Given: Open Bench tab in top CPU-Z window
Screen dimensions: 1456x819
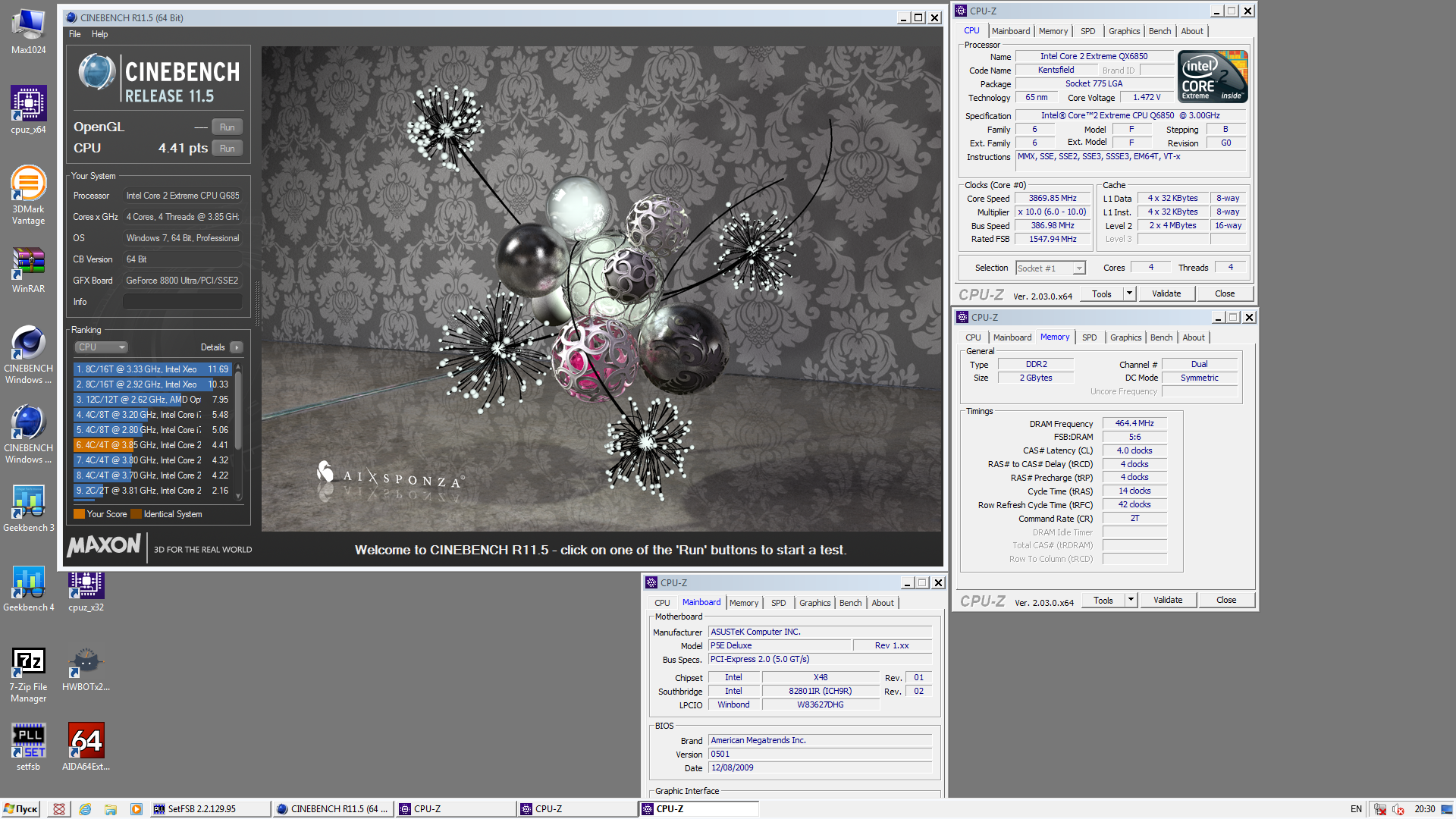Looking at the screenshot, I should click(x=1159, y=31).
